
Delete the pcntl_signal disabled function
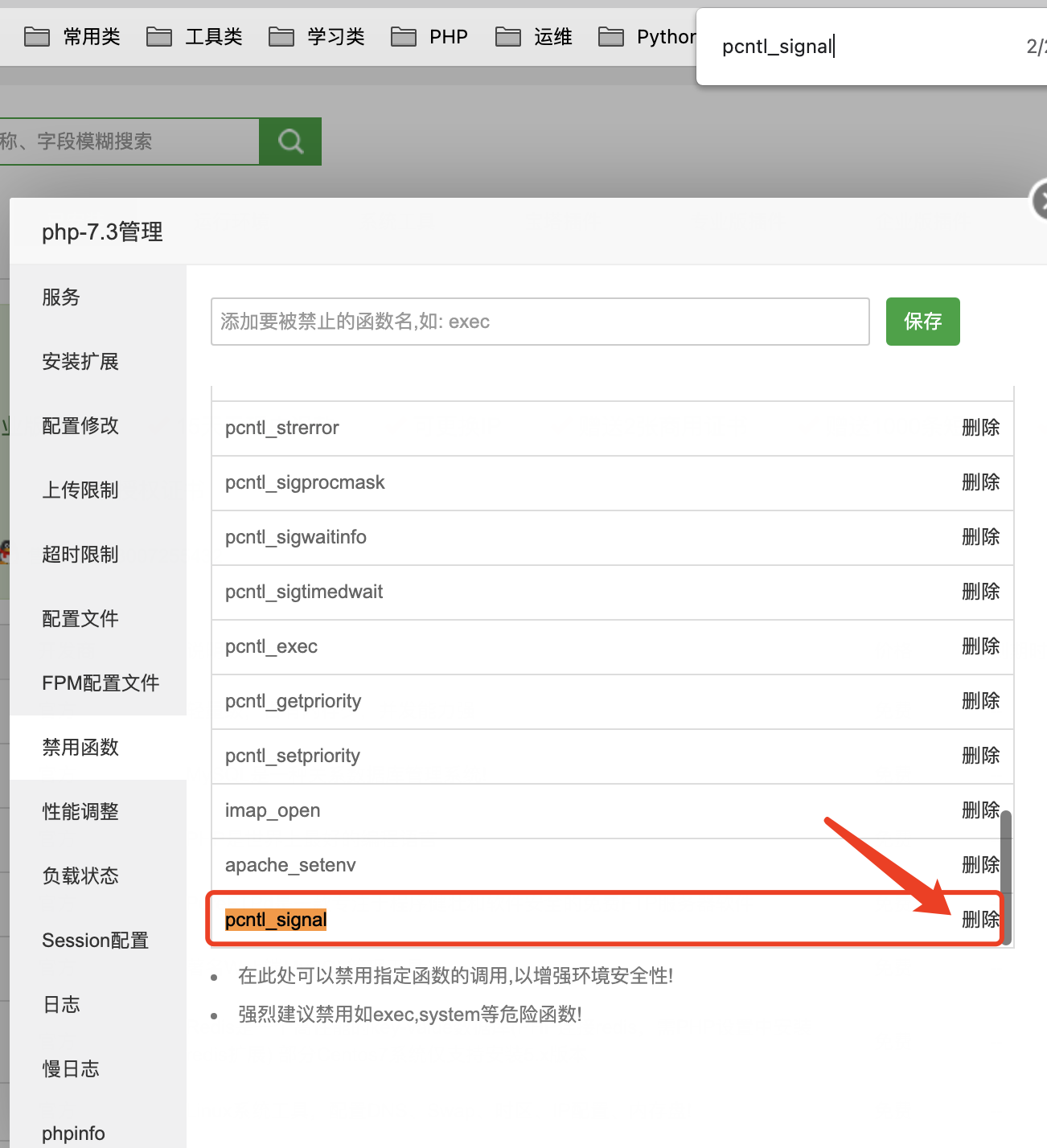(981, 920)
